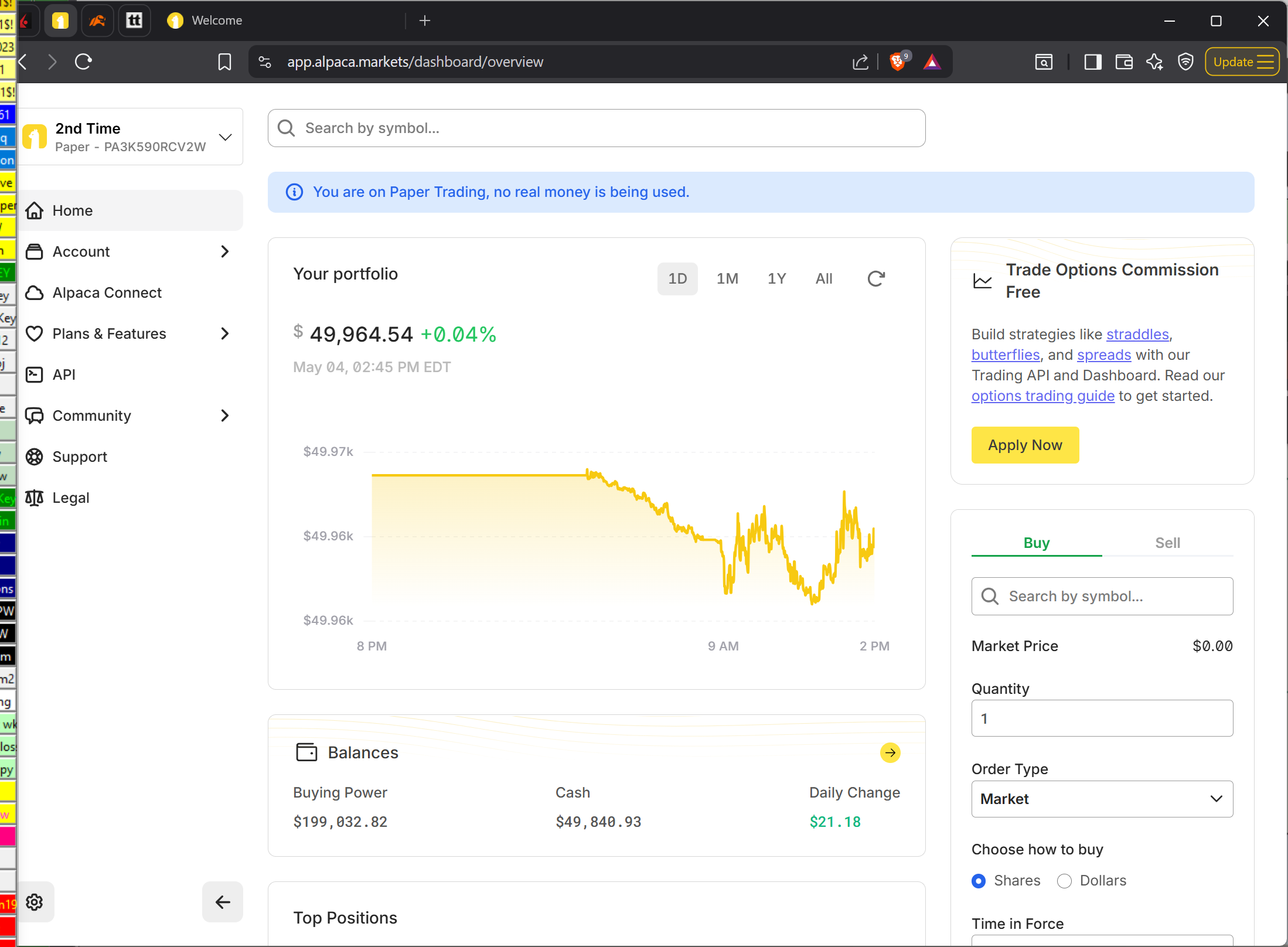Viewport: 1288px width, 947px height.
Task: Click the Legal scales icon
Action: [35, 498]
